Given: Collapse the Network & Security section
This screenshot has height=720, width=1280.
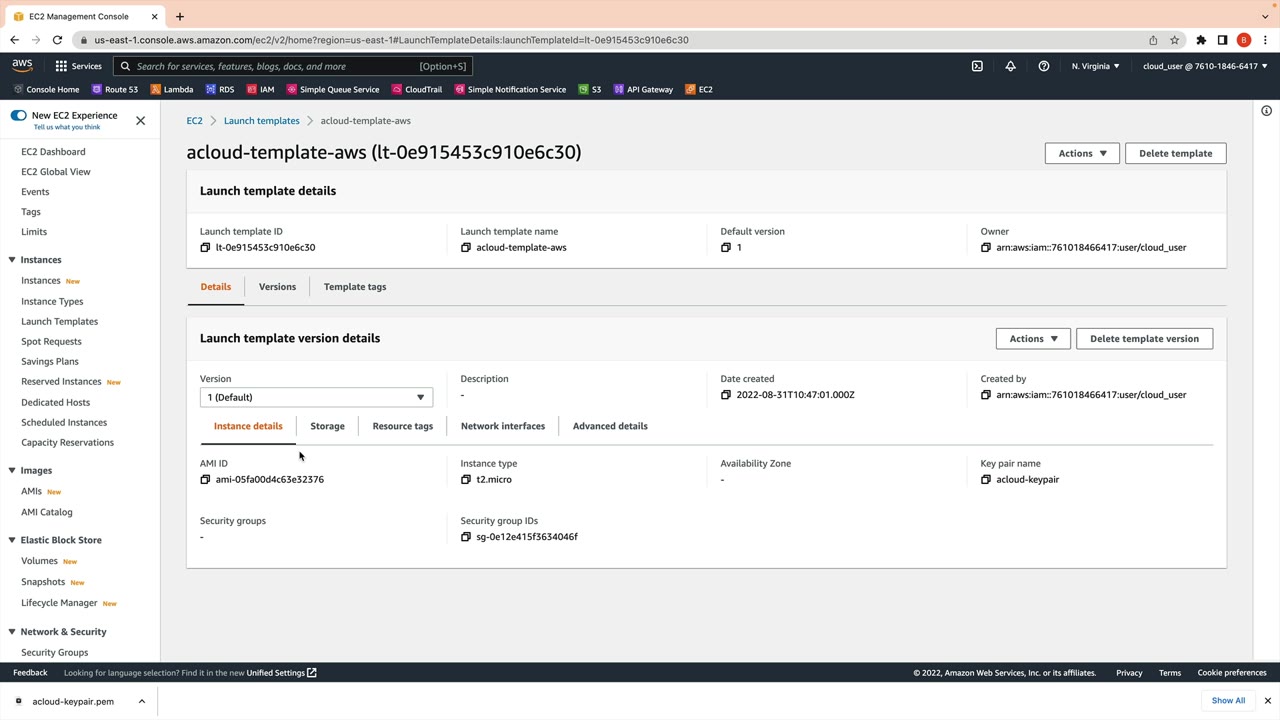Looking at the screenshot, I should click(11, 632).
